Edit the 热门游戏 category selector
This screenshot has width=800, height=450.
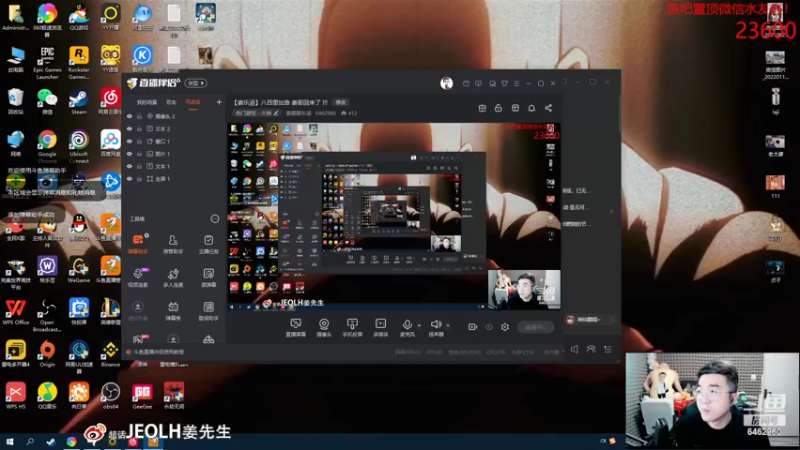click(257, 113)
